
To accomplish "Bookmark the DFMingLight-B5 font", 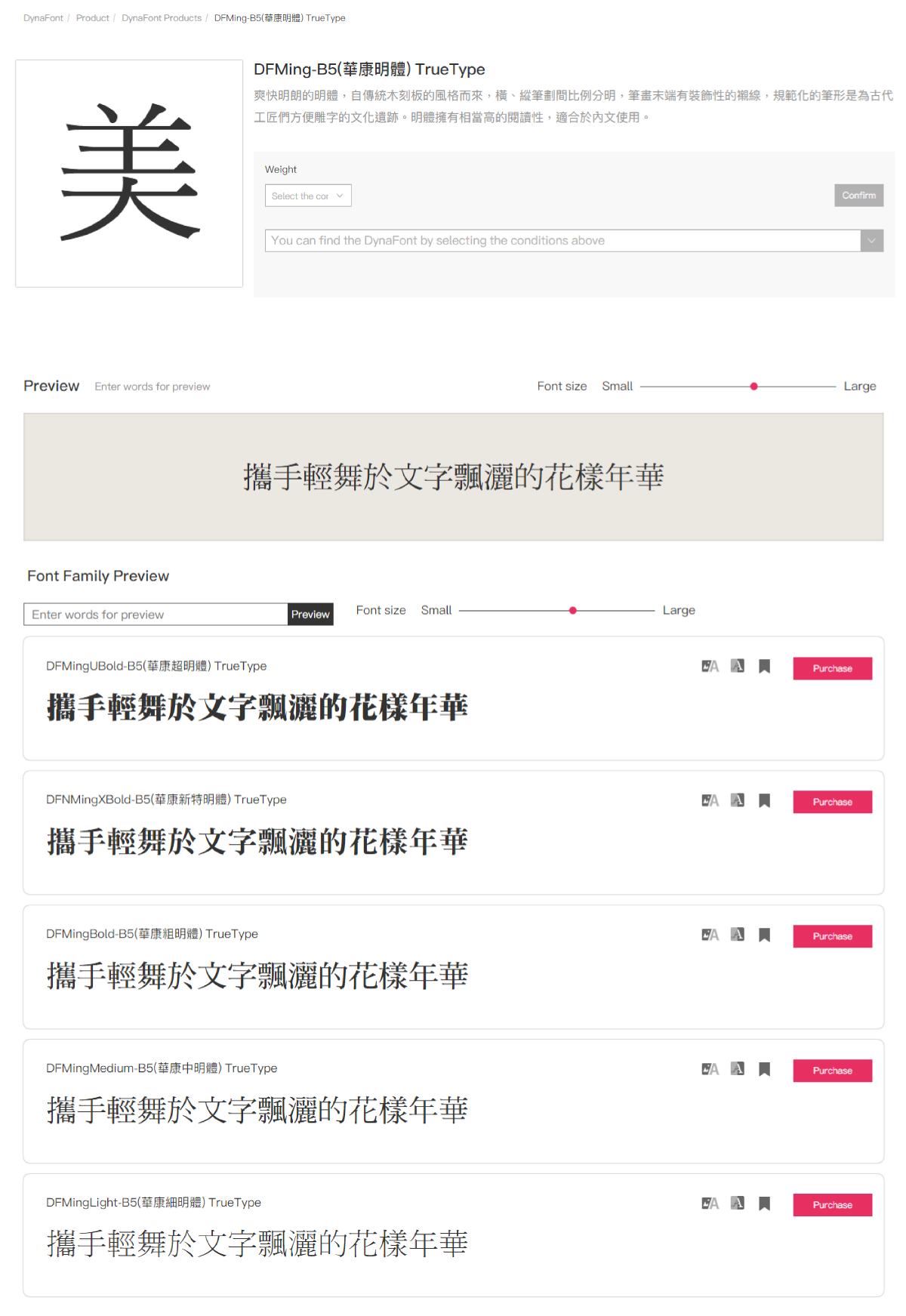I will (764, 1204).
